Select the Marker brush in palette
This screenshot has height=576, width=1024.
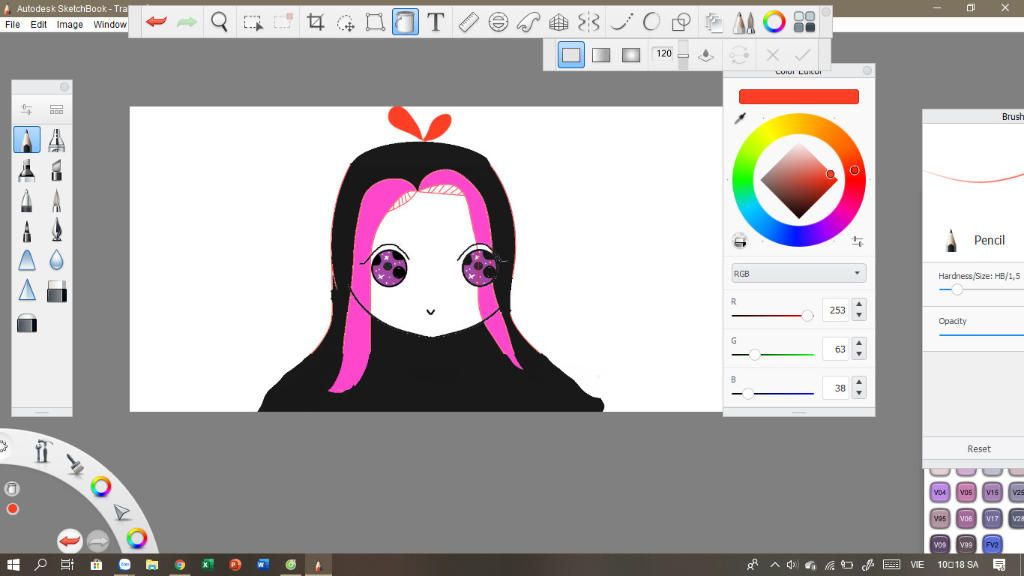point(27,170)
